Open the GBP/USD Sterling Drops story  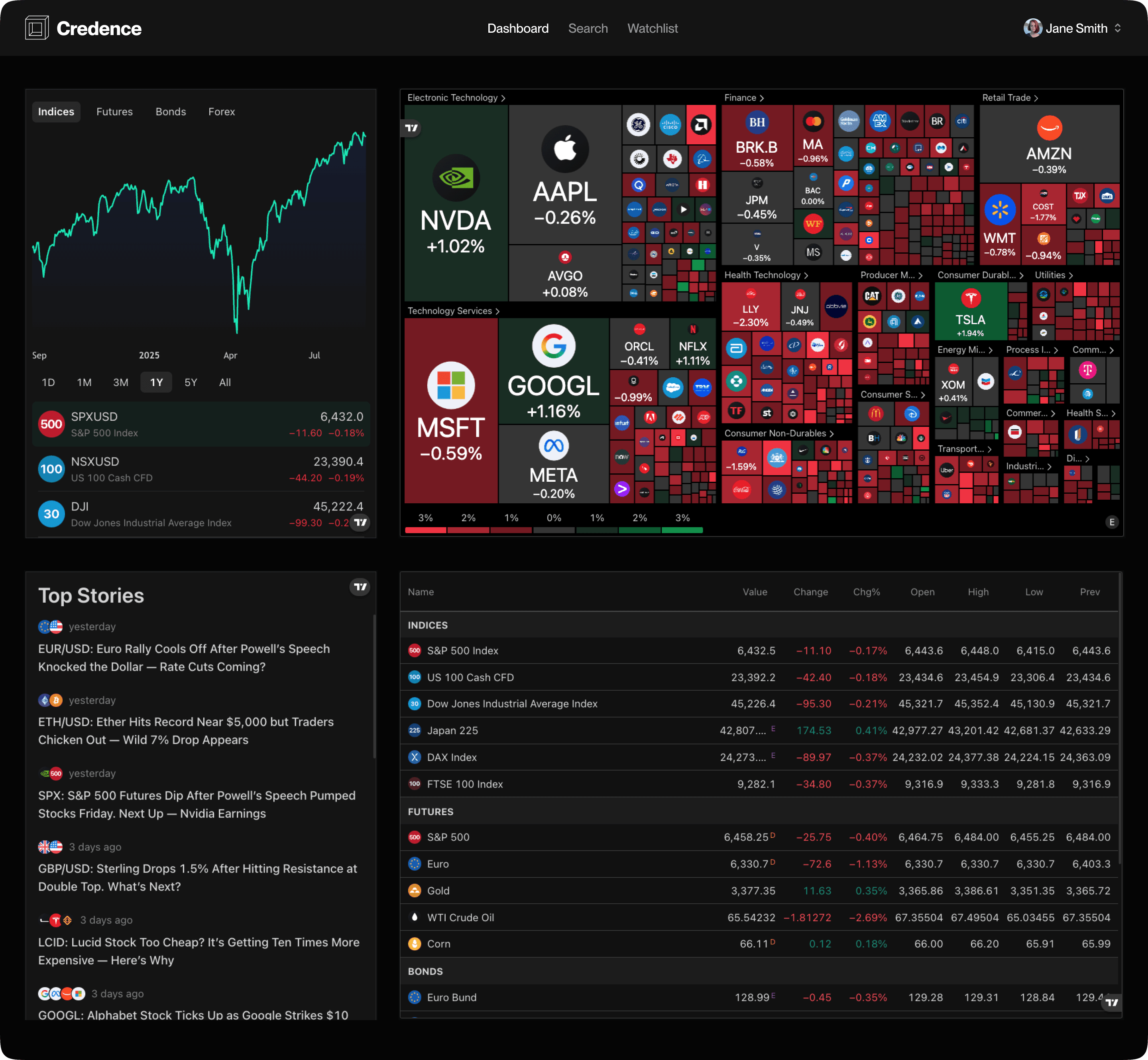tap(197, 878)
